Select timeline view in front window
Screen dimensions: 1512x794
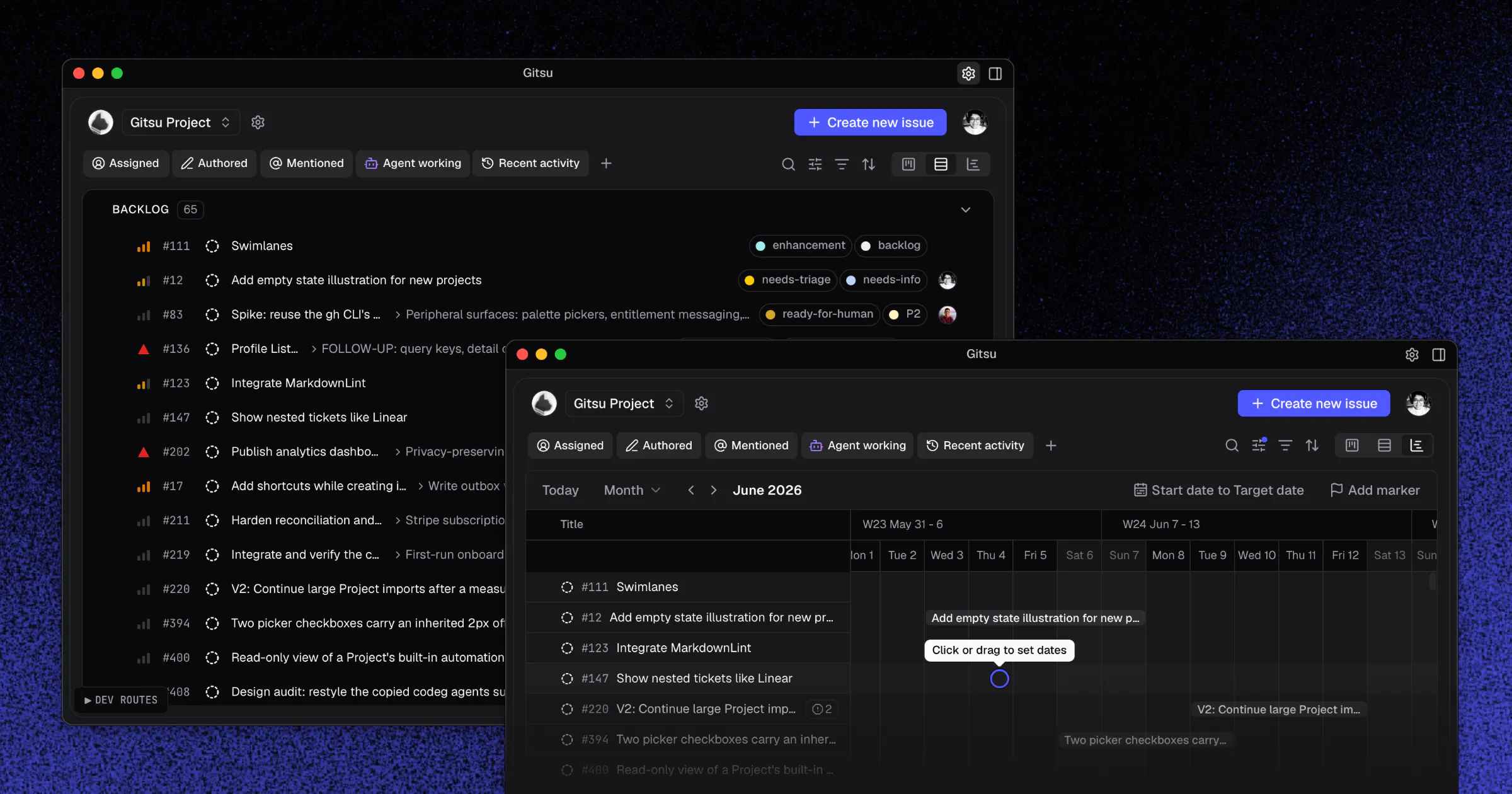pyautogui.click(x=1416, y=446)
